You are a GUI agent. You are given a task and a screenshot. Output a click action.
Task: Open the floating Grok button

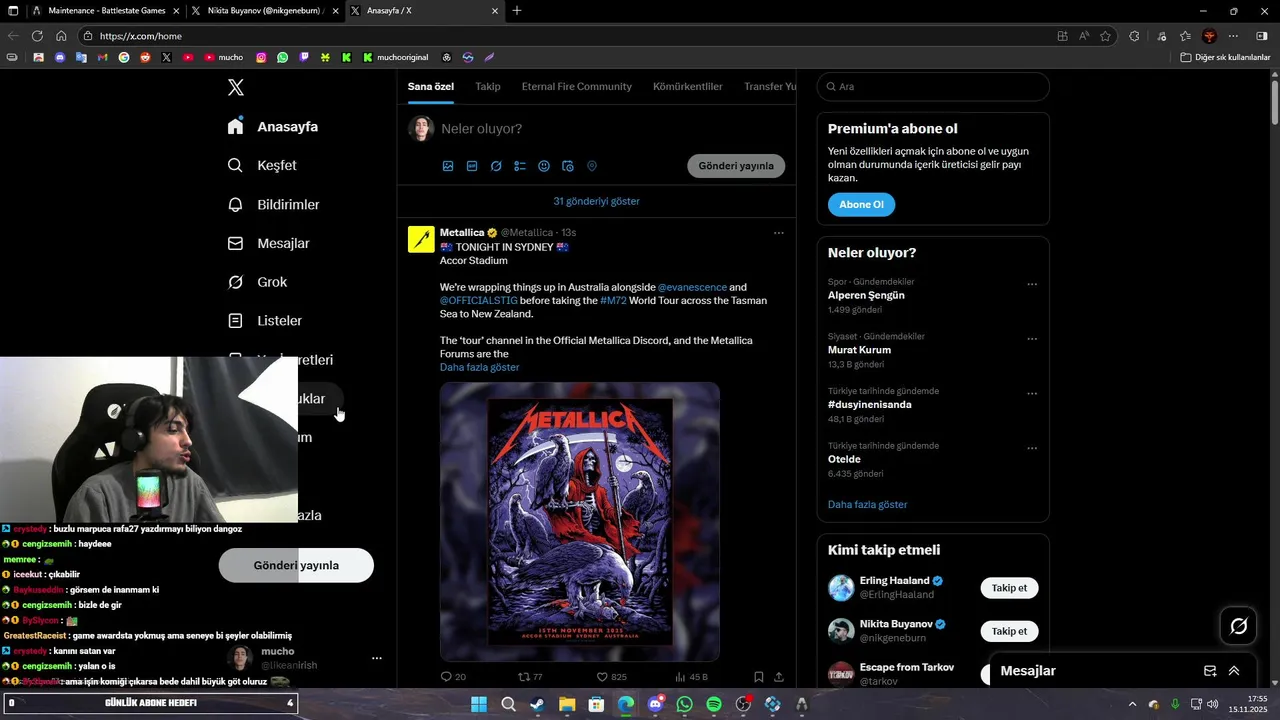(x=1238, y=626)
